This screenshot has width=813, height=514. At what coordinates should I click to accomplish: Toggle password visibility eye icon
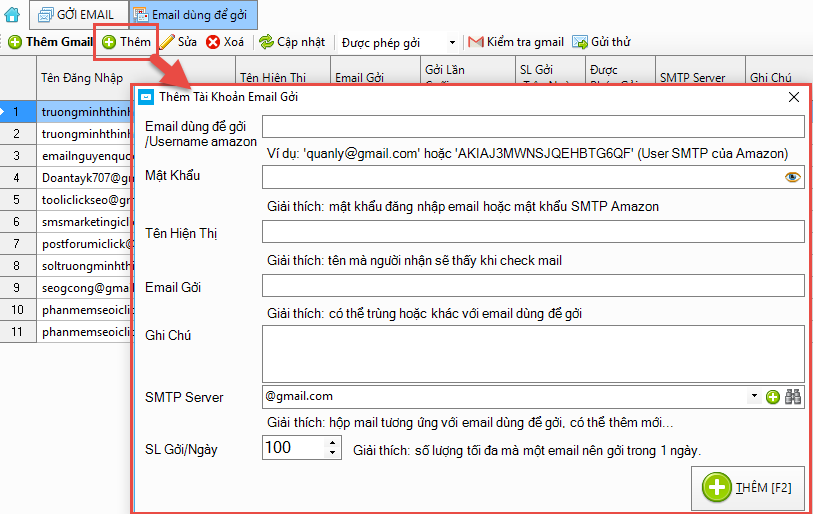coord(792,177)
